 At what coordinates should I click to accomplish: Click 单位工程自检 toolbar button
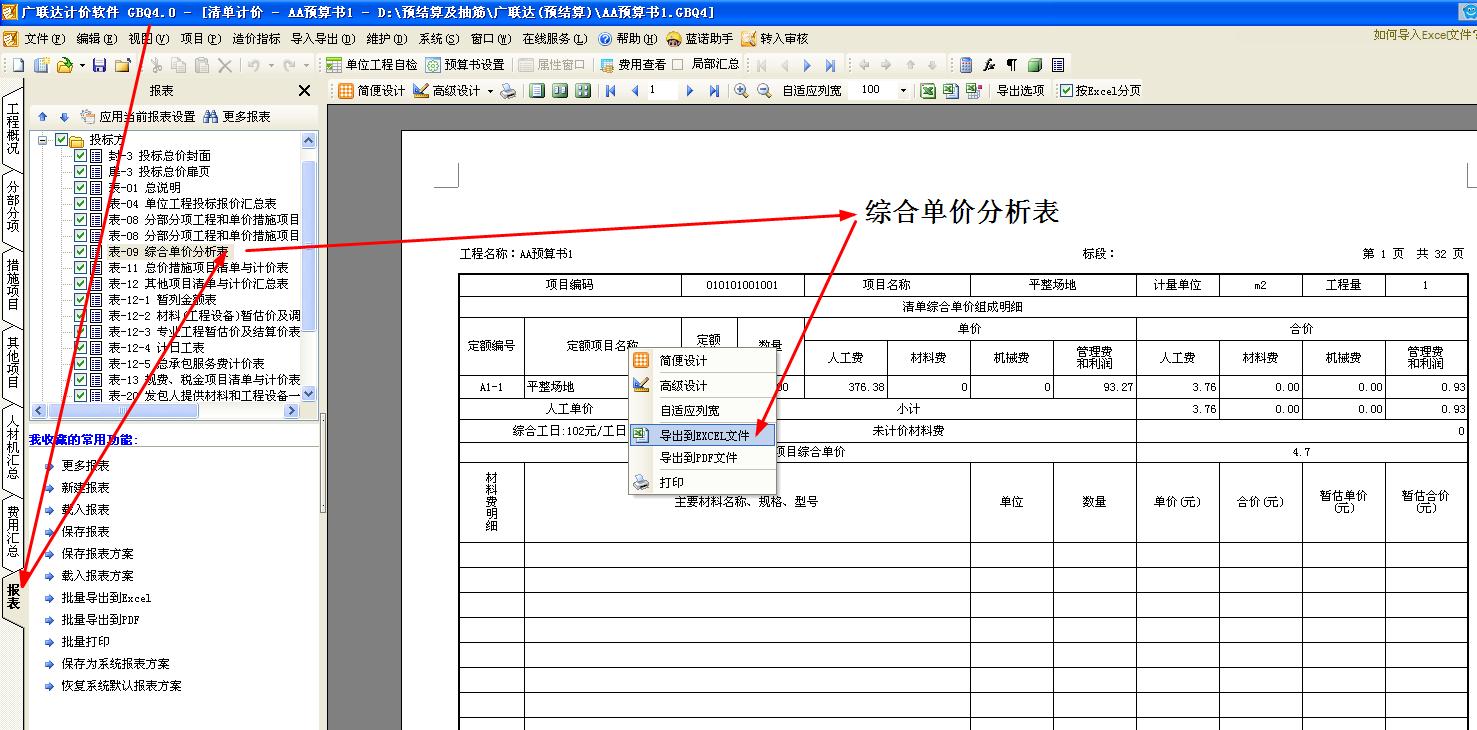(372, 65)
